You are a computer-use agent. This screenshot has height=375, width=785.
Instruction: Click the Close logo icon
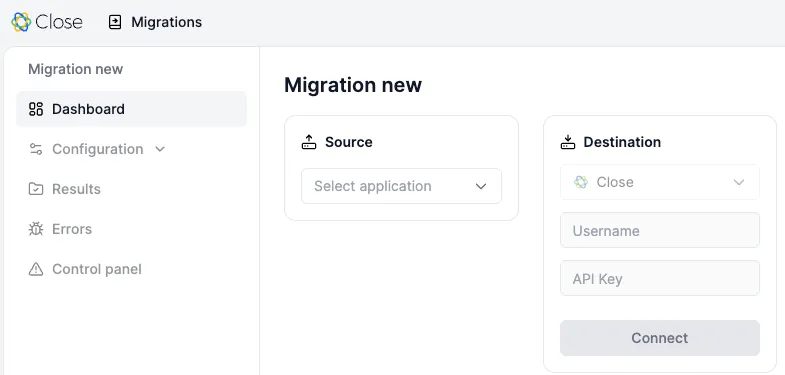21,22
